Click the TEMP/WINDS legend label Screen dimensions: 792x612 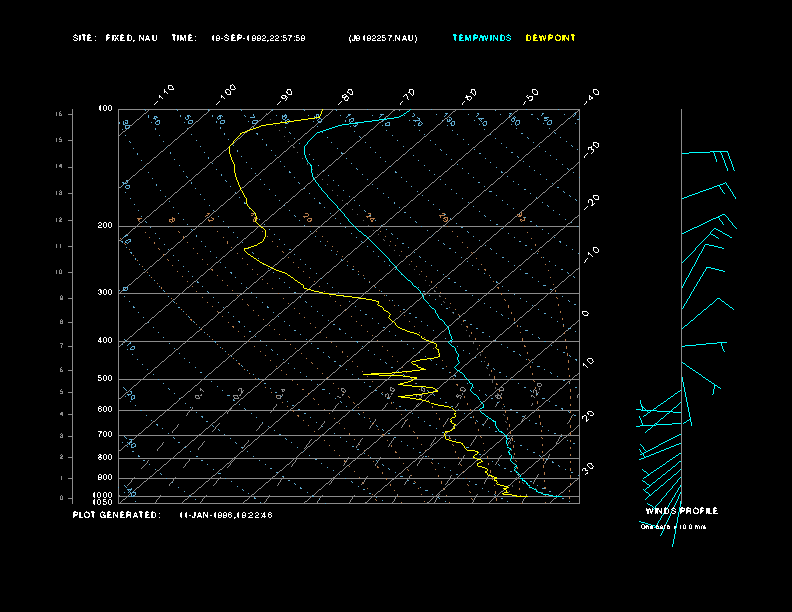pyautogui.click(x=481, y=38)
